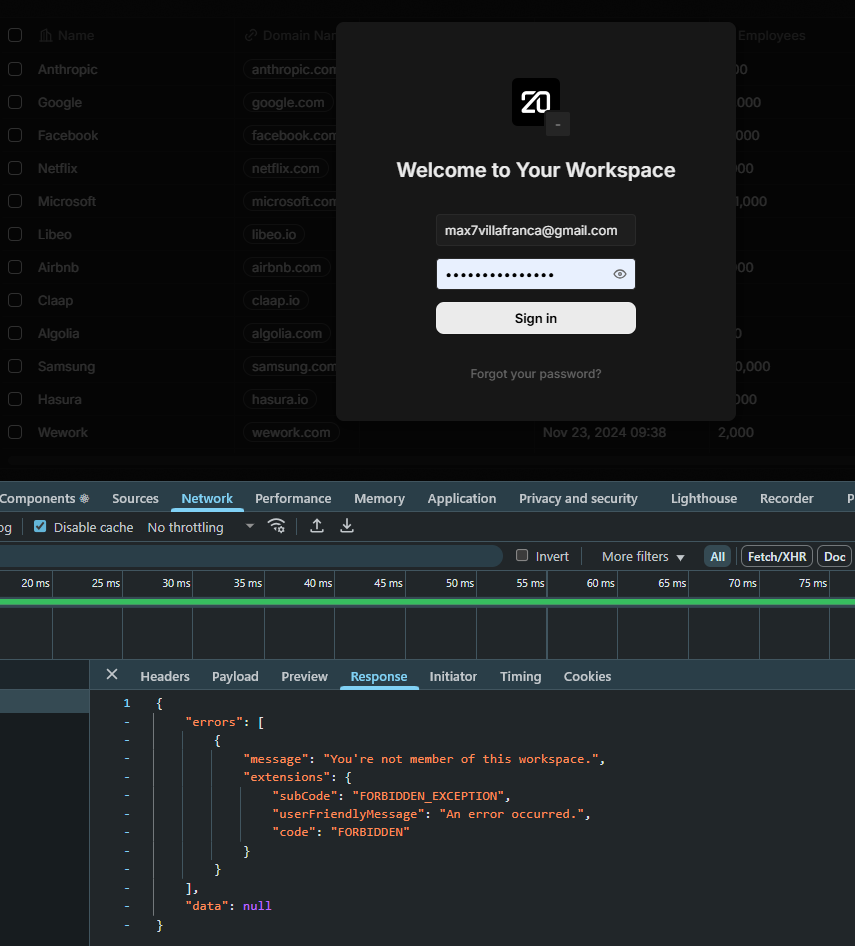The height and width of the screenshot is (946, 855).
Task: Open the Performance tab
Action: pyautogui.click(x=293, y=498)
